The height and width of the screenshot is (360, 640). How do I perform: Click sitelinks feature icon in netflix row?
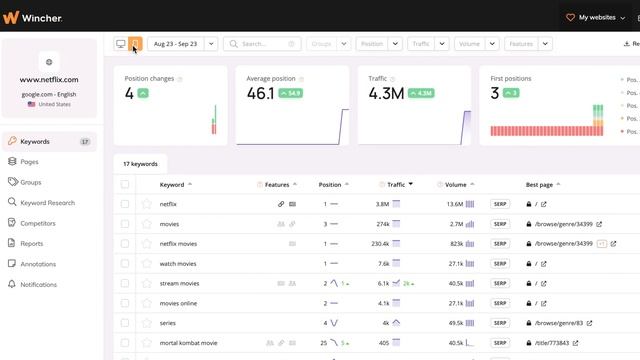pyautogui.click(x=281, y=204)
